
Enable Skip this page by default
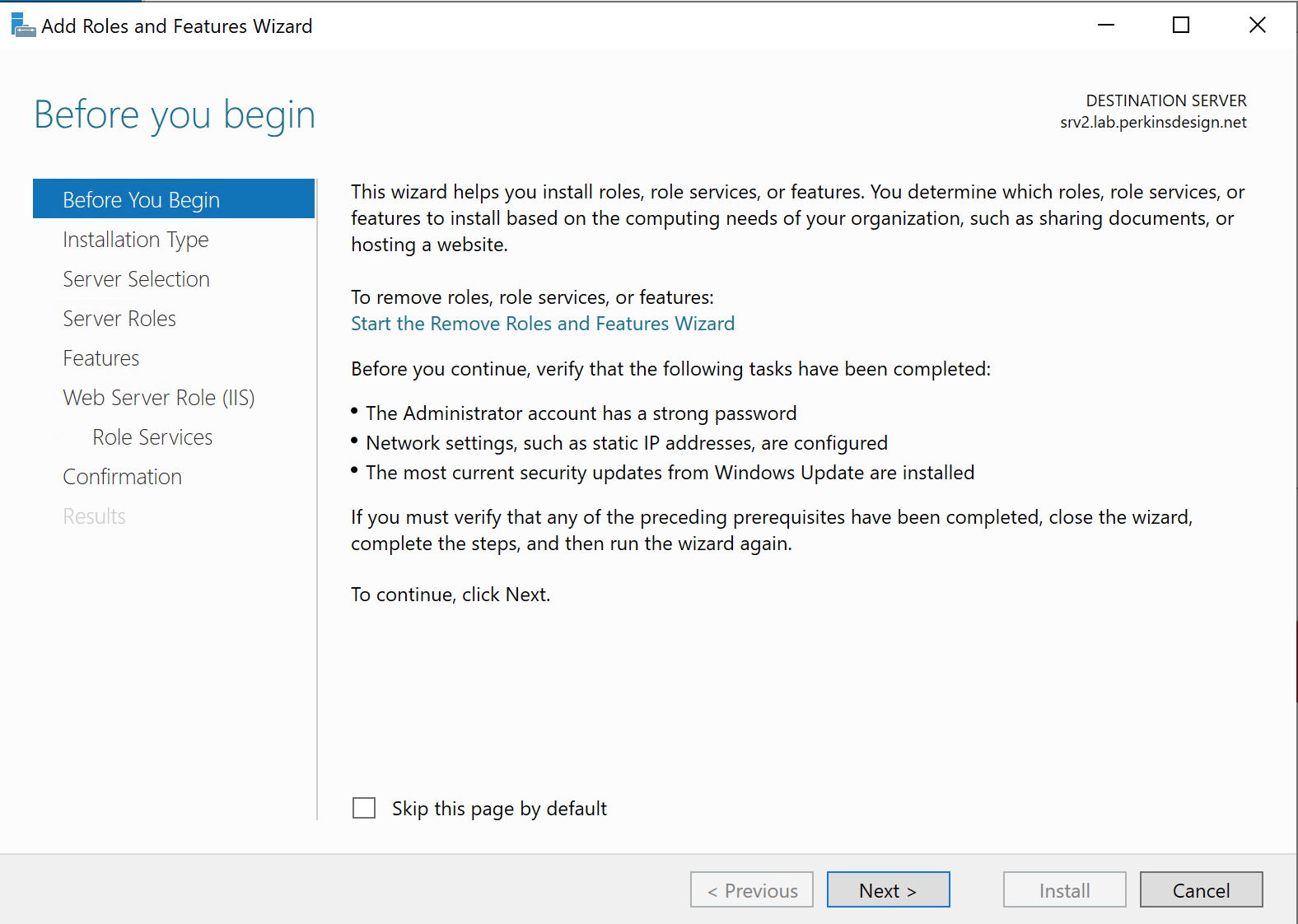pos(364,808)
